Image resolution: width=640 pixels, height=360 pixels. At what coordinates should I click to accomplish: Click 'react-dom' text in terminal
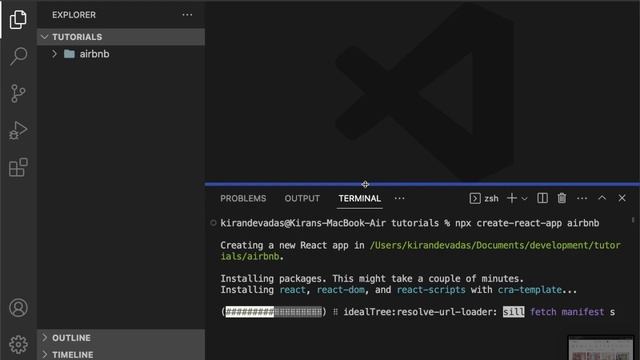point(340,290)
